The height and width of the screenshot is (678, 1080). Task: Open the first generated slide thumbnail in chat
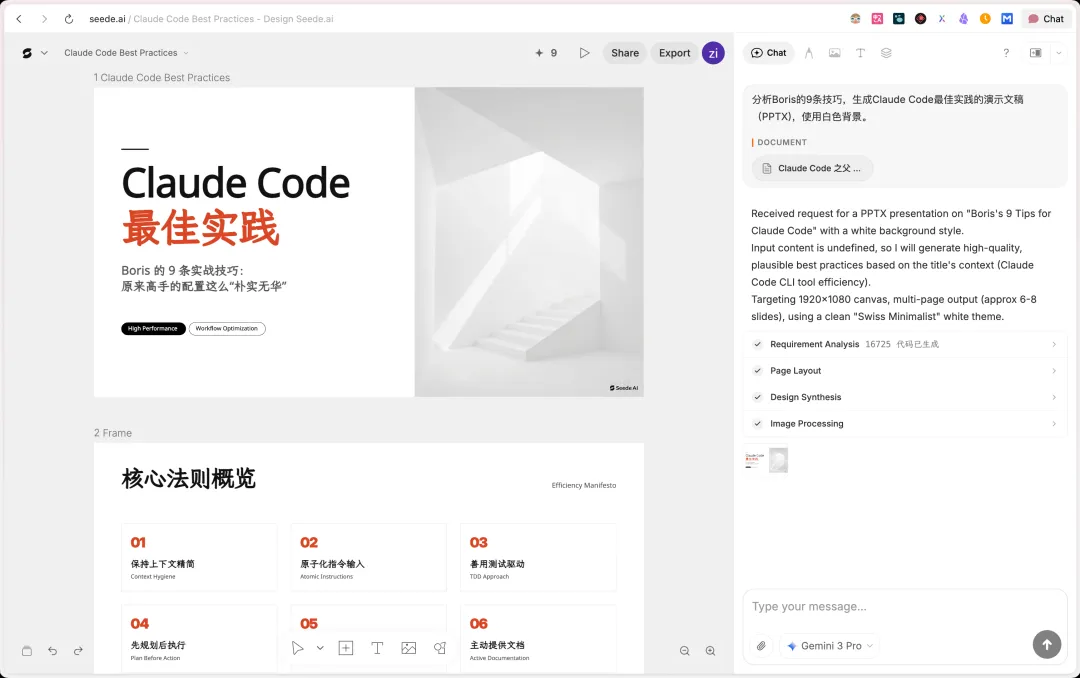pos(755,460)
